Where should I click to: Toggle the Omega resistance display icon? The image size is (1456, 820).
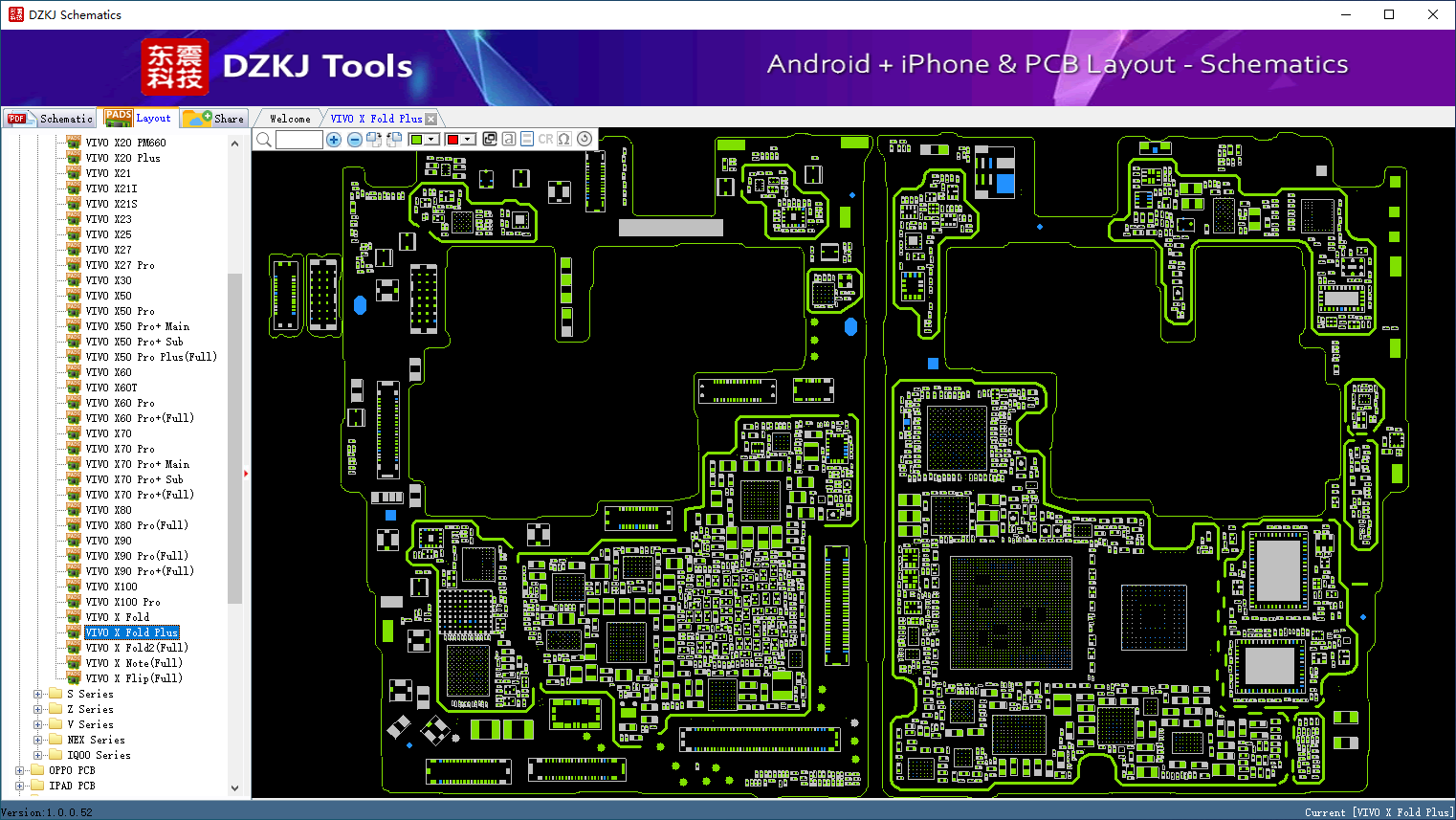pos(564,140)
